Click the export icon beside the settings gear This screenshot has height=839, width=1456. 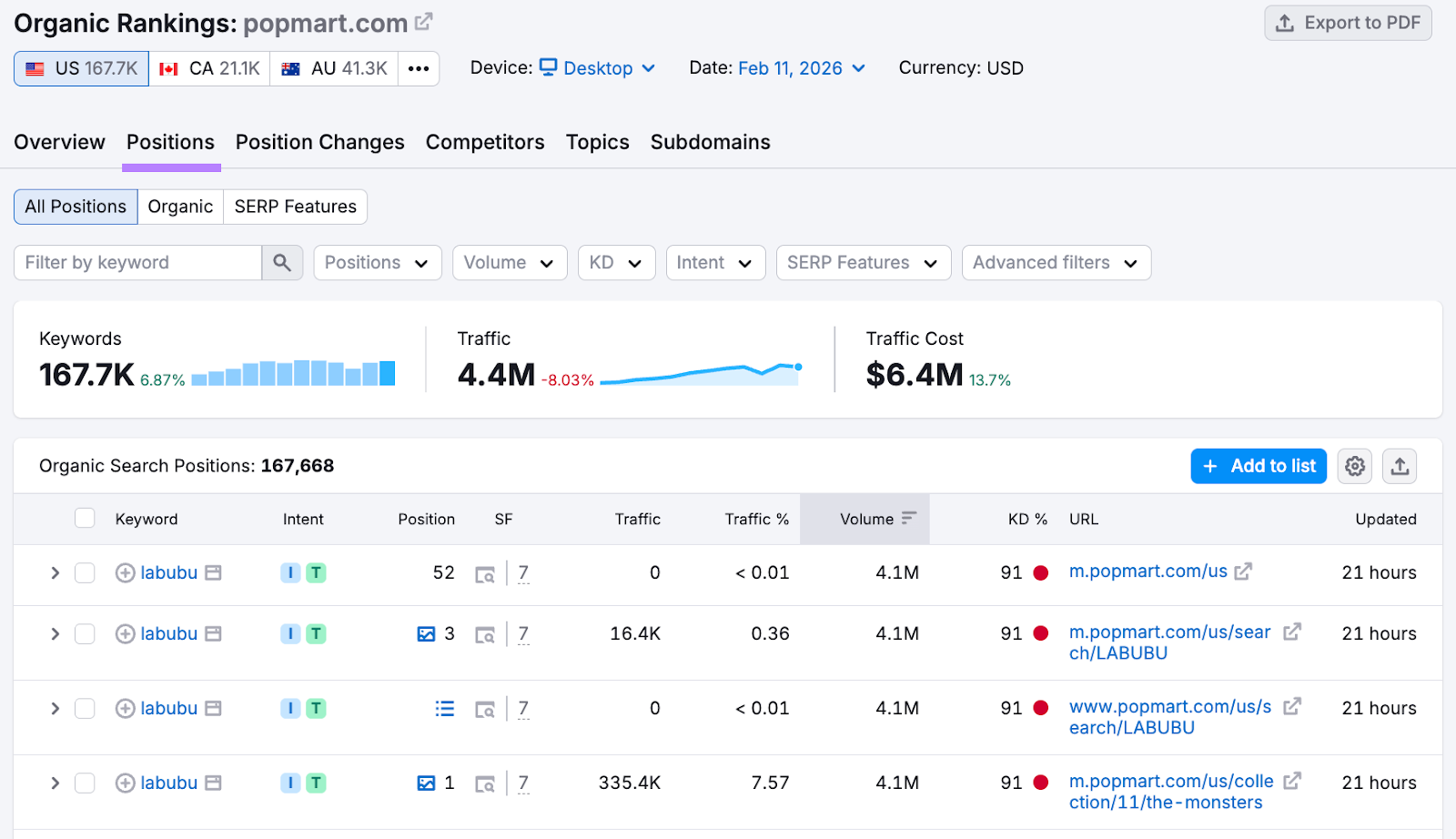coord(1399,465)
